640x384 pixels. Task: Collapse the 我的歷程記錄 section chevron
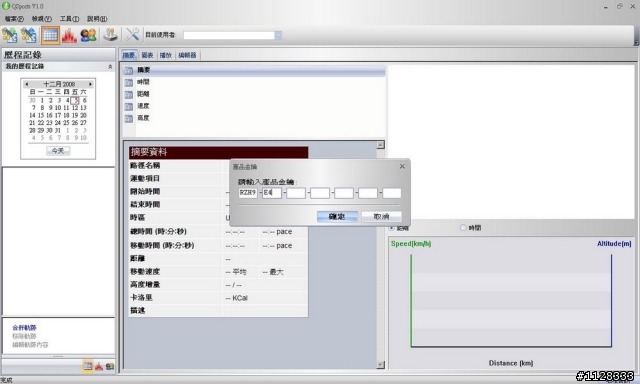[x=110, y=67]
